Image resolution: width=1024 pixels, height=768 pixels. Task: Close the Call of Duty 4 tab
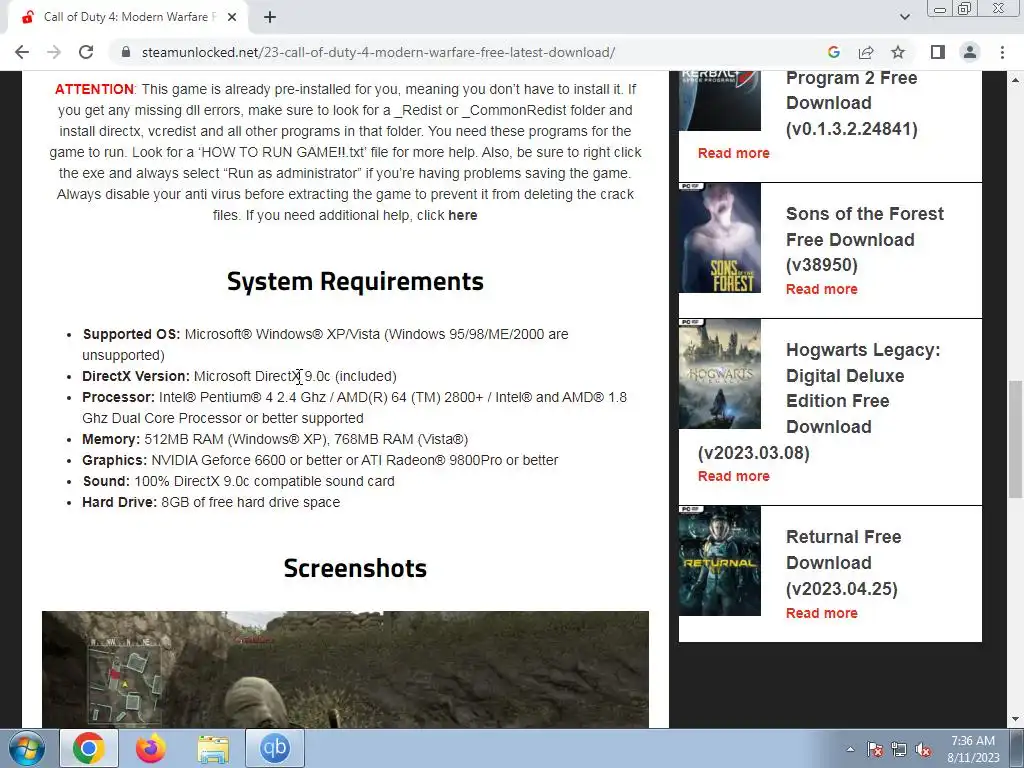click(x=232, y=18)
